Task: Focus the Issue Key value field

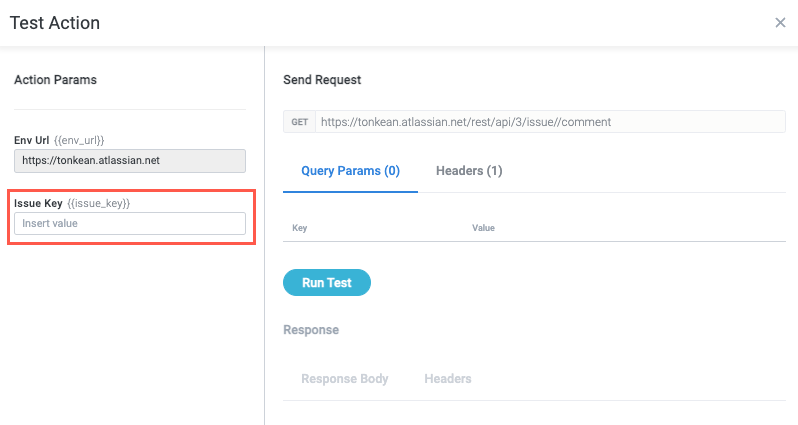Action: coord(130,223)
